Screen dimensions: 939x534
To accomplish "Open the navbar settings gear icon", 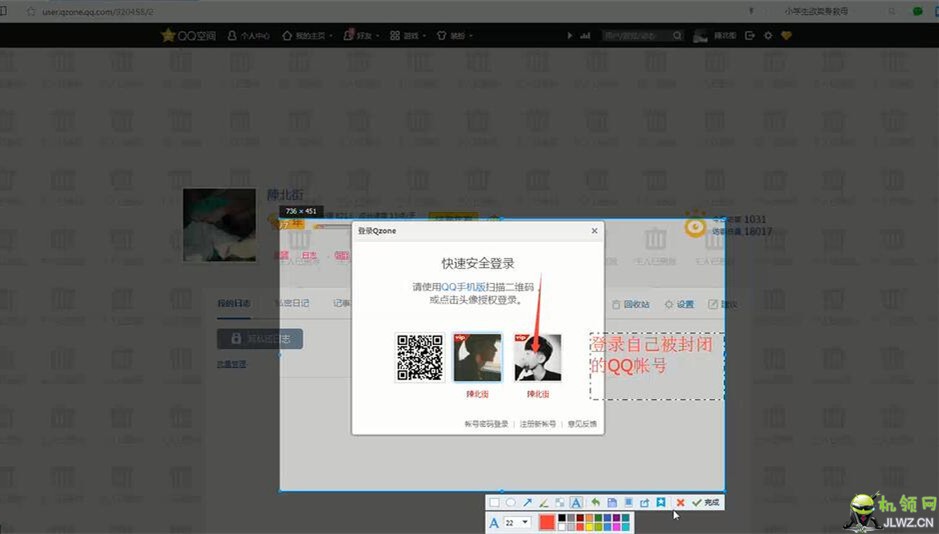I will [x=768, y=36].
